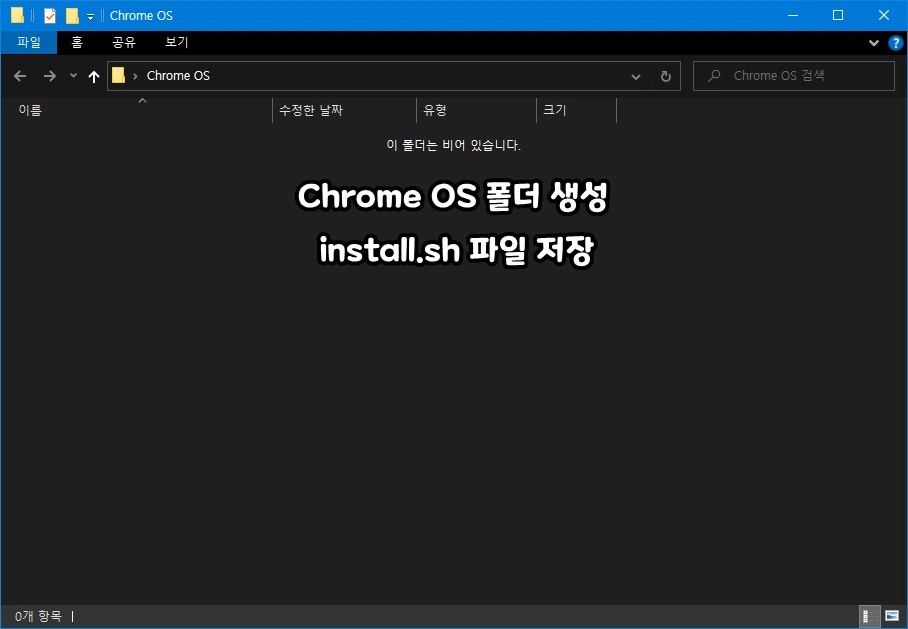Click the 0개 항목 status text

[x=38, y=616]
